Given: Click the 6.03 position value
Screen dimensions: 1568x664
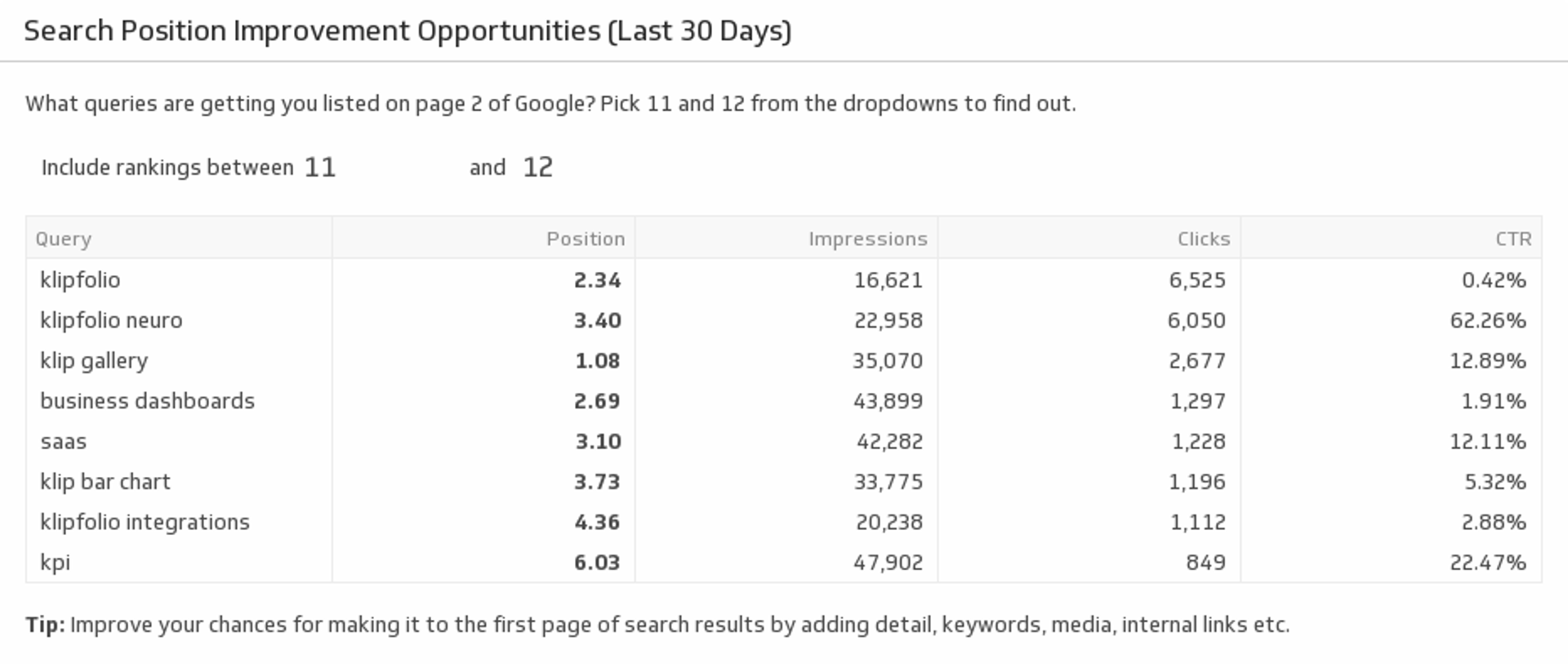Looking at the screenshot, I should pyautogui.click(x=596, y=563).
